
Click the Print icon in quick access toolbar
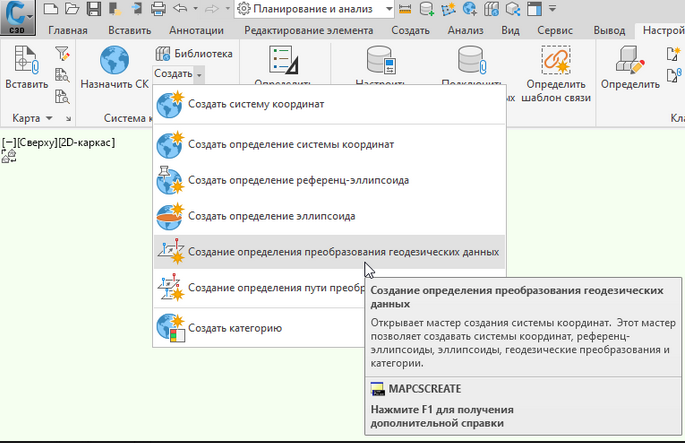pos(160,9)
